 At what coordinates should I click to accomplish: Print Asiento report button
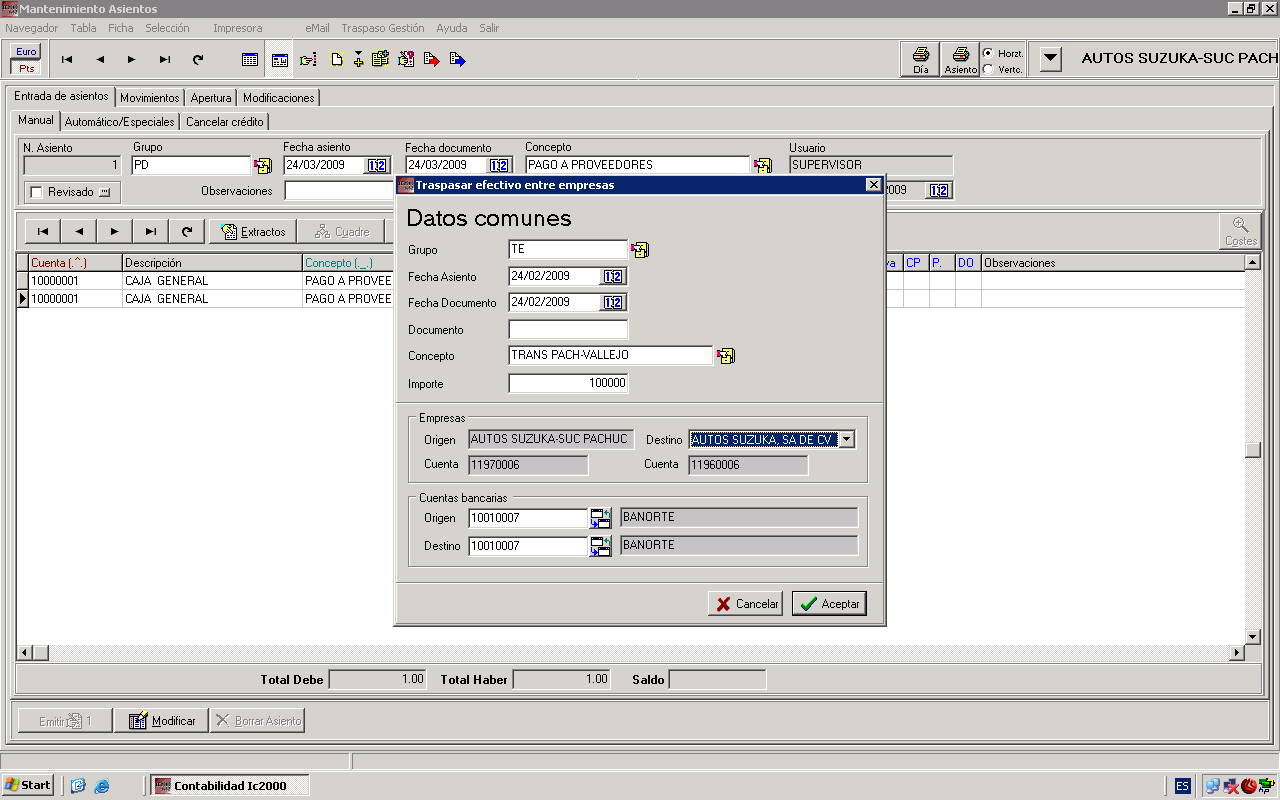[x=960, y=60]
